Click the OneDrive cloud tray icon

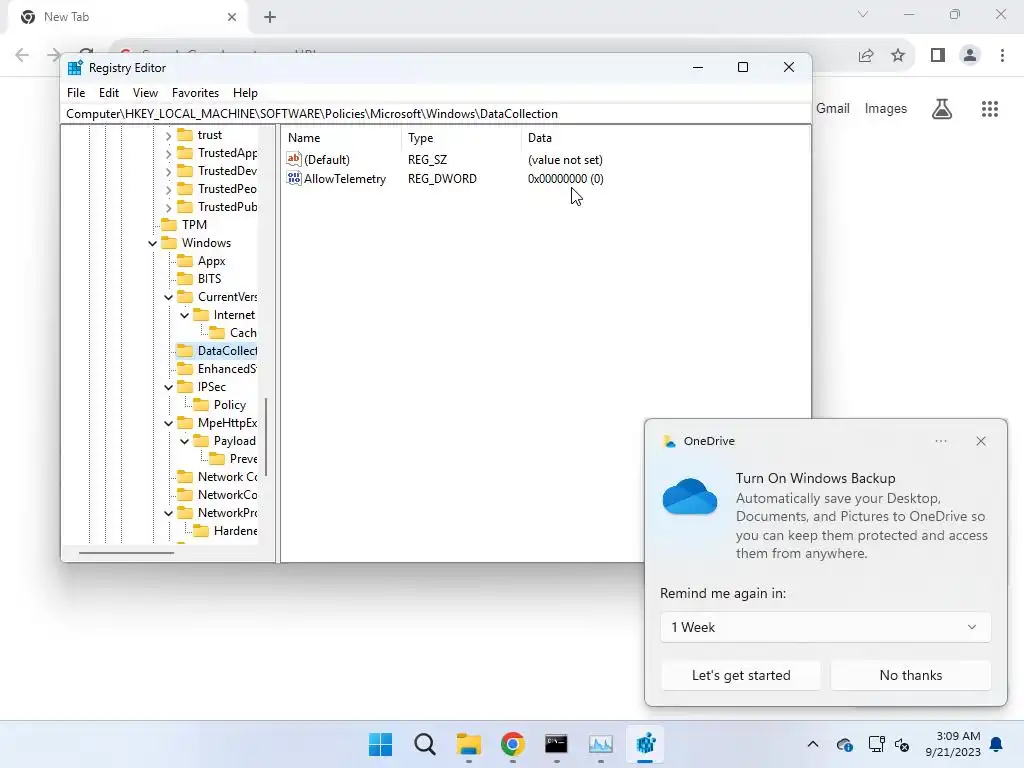[844, 744]
